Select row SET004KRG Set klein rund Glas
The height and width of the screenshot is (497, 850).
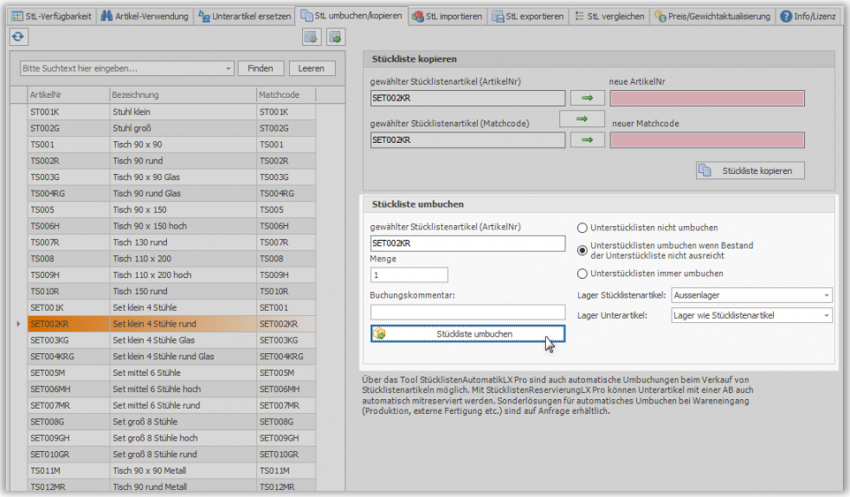[x=171, y=356]
